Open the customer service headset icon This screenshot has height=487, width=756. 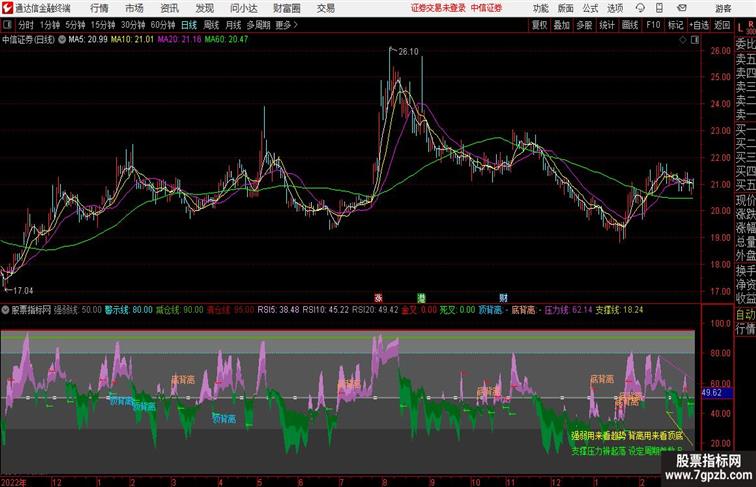[x=640, y=8]
